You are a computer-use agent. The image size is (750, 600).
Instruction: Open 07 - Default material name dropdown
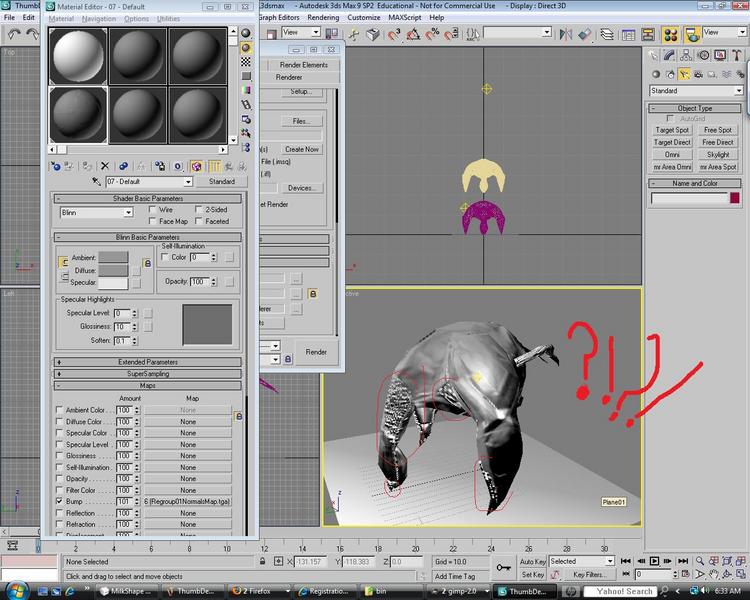tap(188, 181)
